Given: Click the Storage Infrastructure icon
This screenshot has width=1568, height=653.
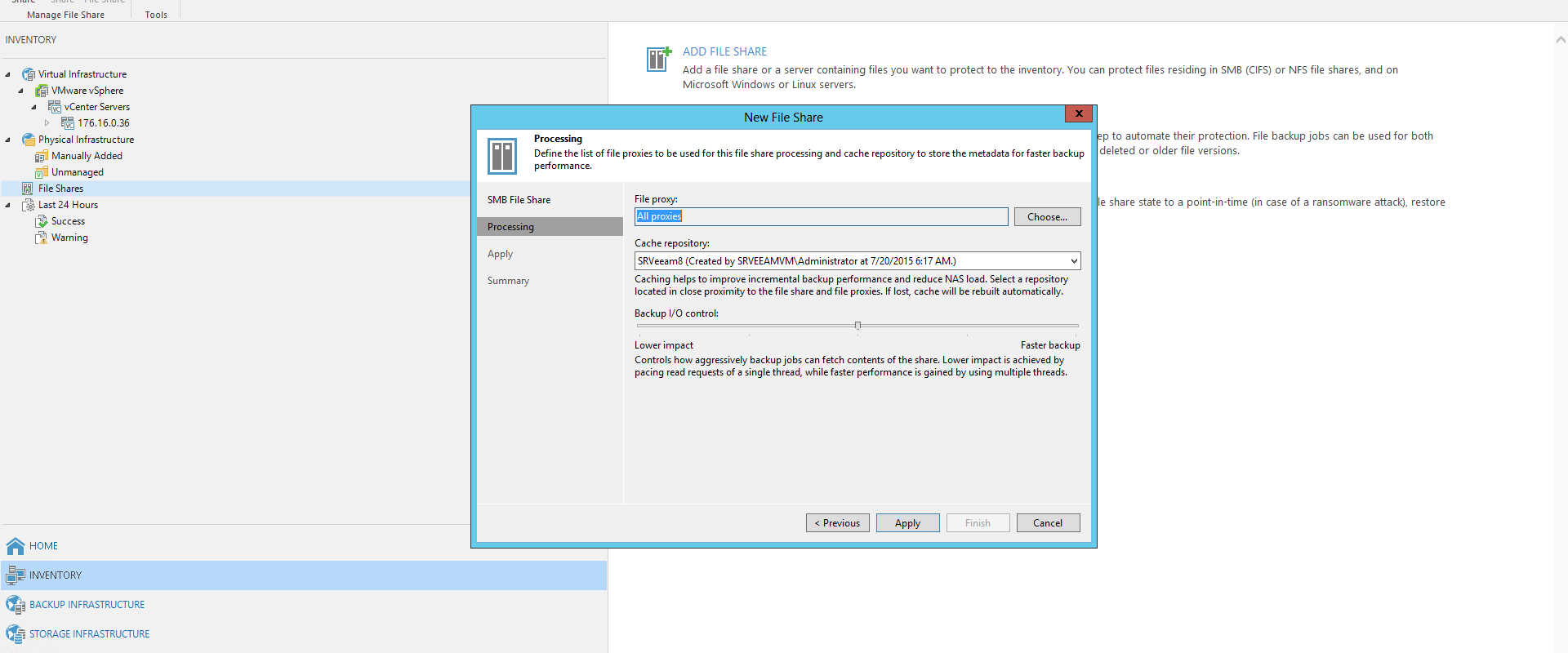Looking at the screenshot, I should coord(16,634).
